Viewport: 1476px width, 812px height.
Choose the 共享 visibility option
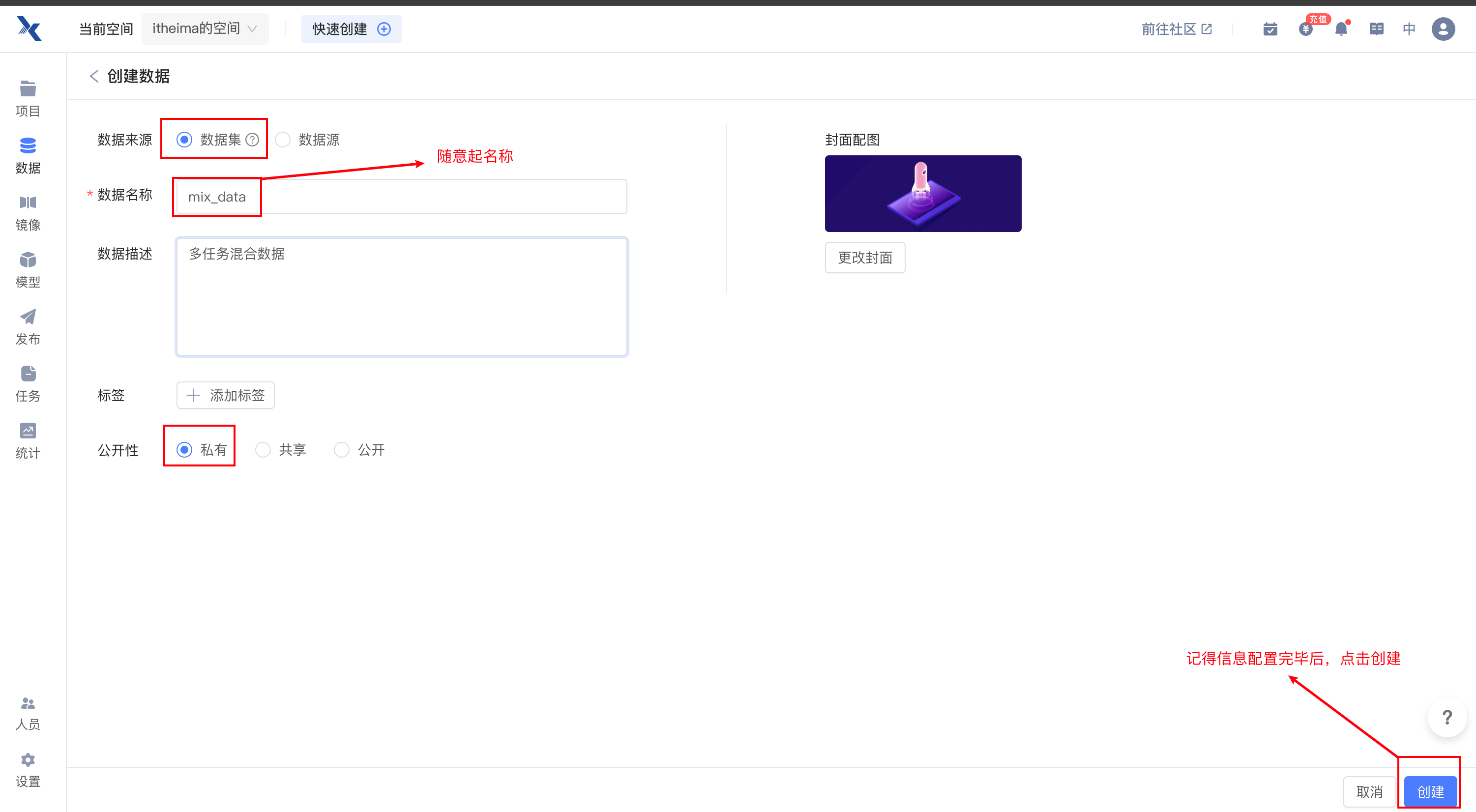click(263, 450)
